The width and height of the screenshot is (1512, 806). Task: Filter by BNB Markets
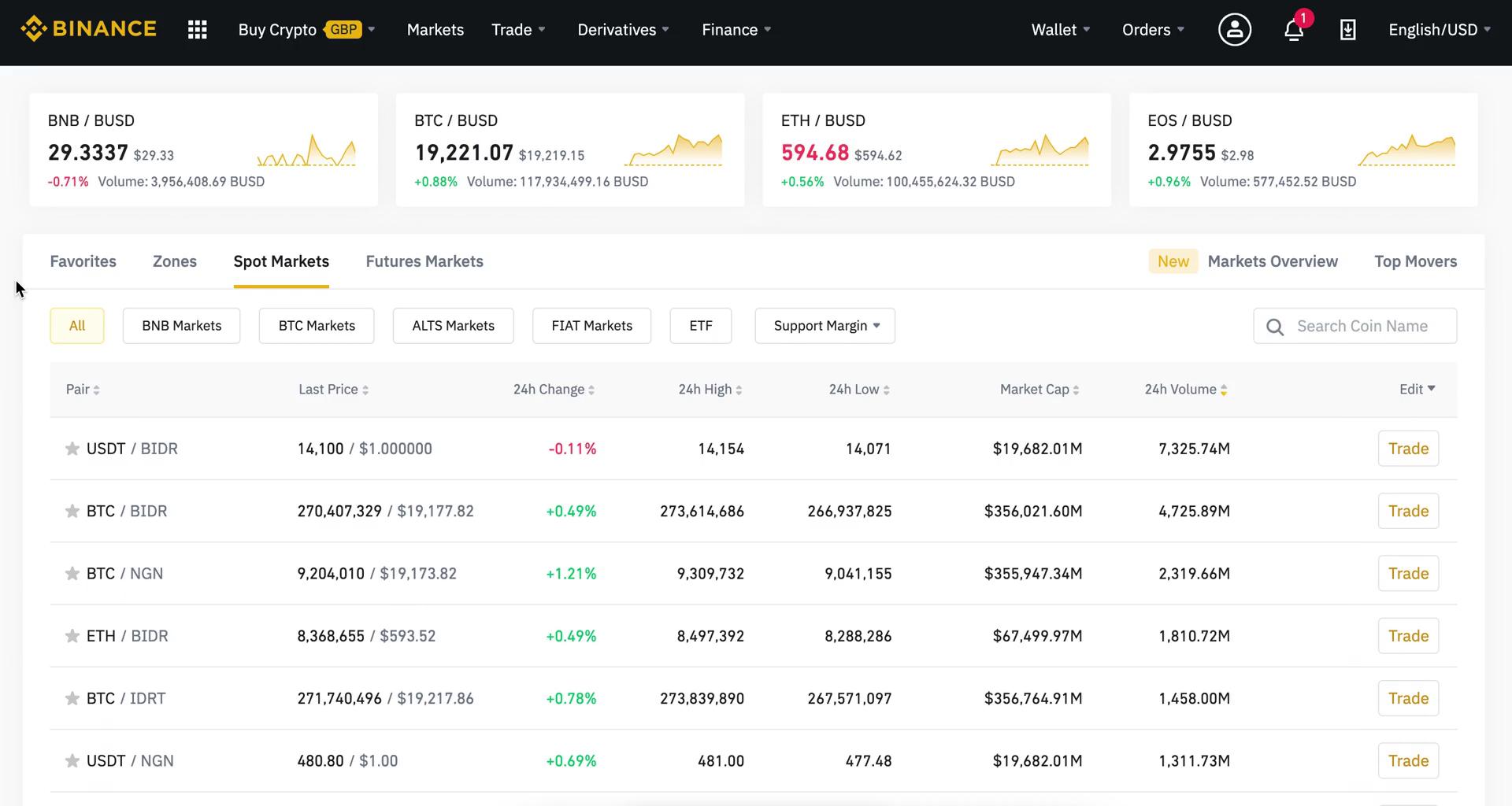point(182,326)
